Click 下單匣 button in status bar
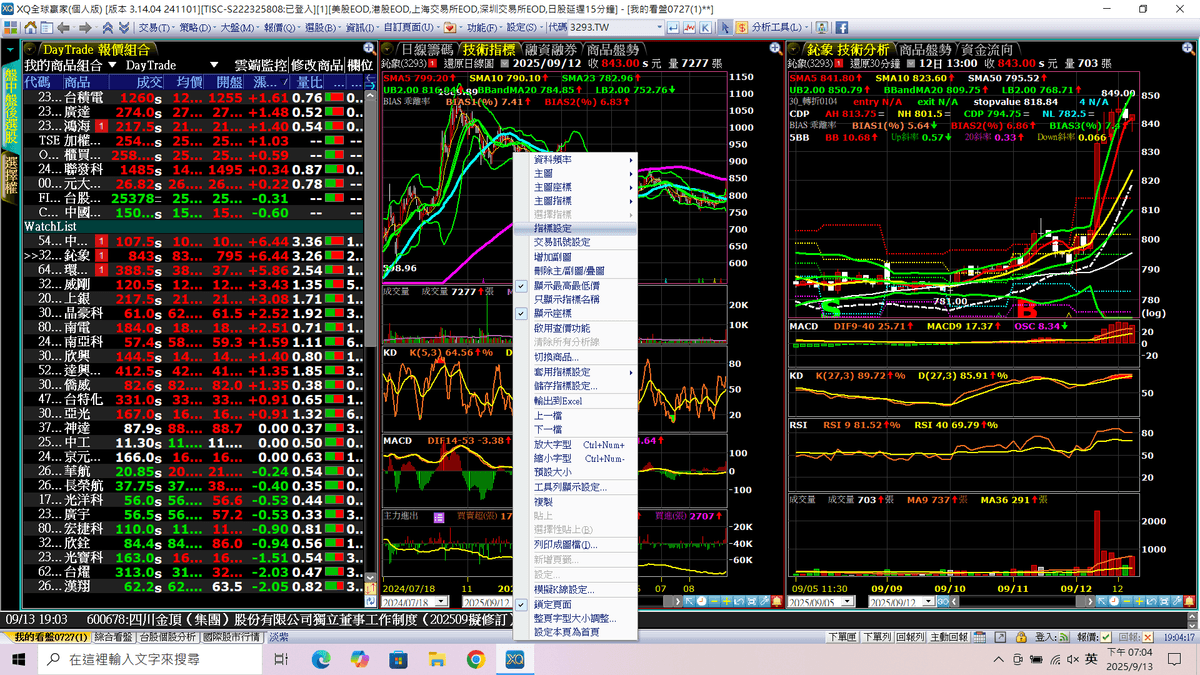The height and width of the screenshot is (675, 1200). 842,637
